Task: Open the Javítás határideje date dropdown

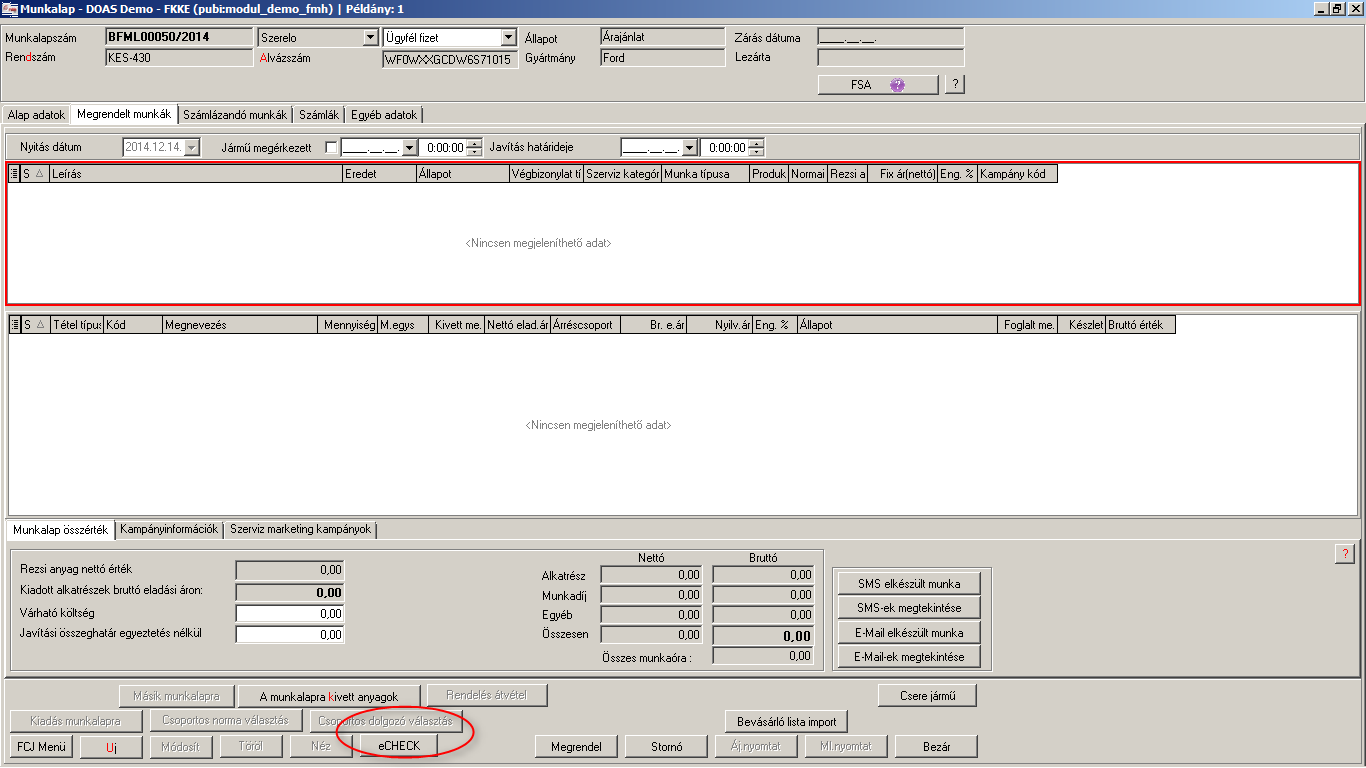Action: coord(690,148)
